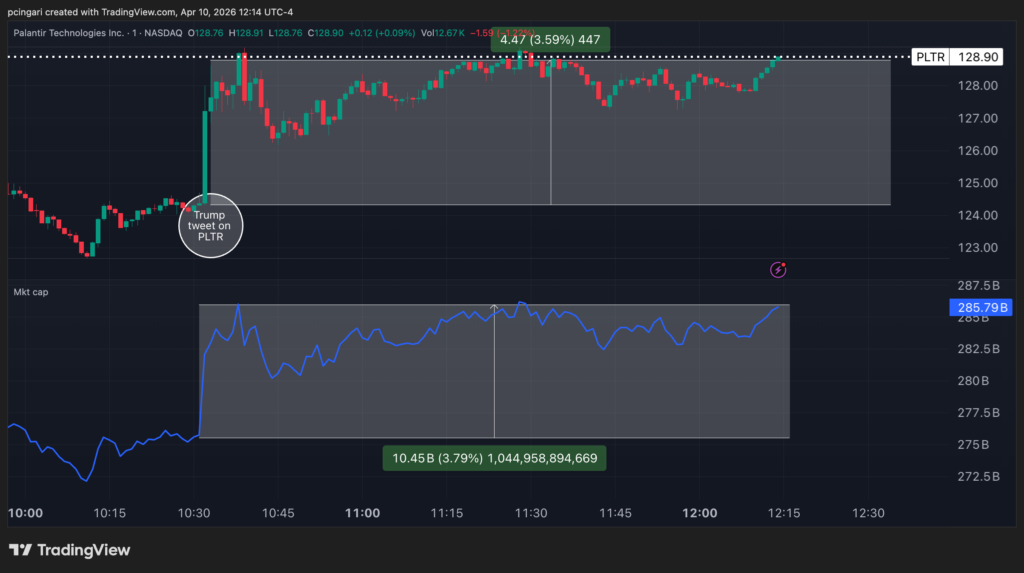Click the C128.90 close value in header

coord(325,33)
